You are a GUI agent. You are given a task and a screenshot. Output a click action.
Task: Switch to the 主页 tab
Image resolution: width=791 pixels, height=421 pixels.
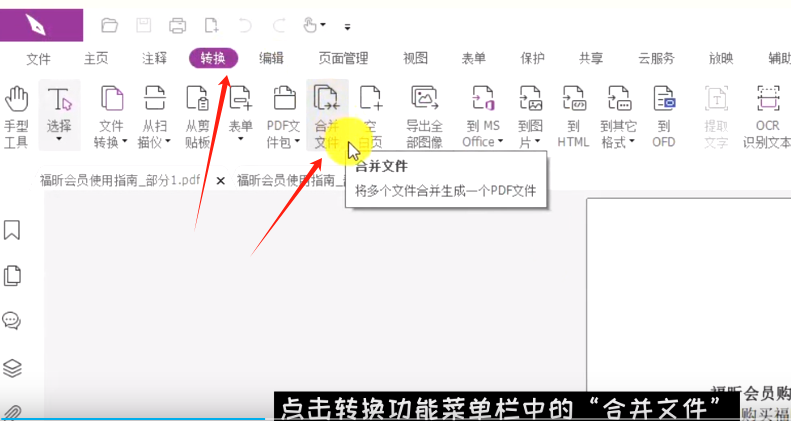pyautogui.click(x=96, y=59)
